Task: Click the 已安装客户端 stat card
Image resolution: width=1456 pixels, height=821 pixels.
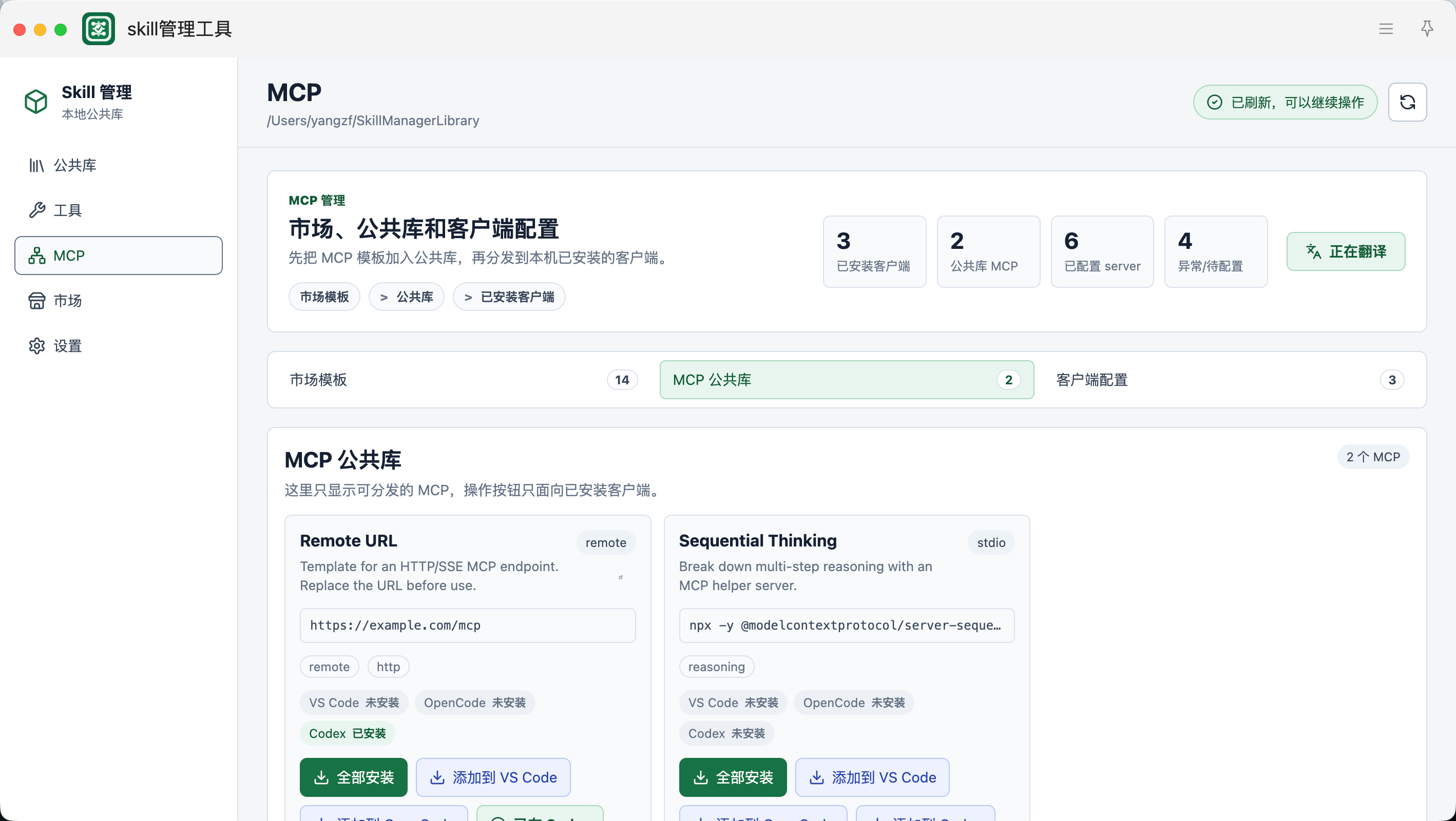Action: pyautogui.click(x=874, y=251)
